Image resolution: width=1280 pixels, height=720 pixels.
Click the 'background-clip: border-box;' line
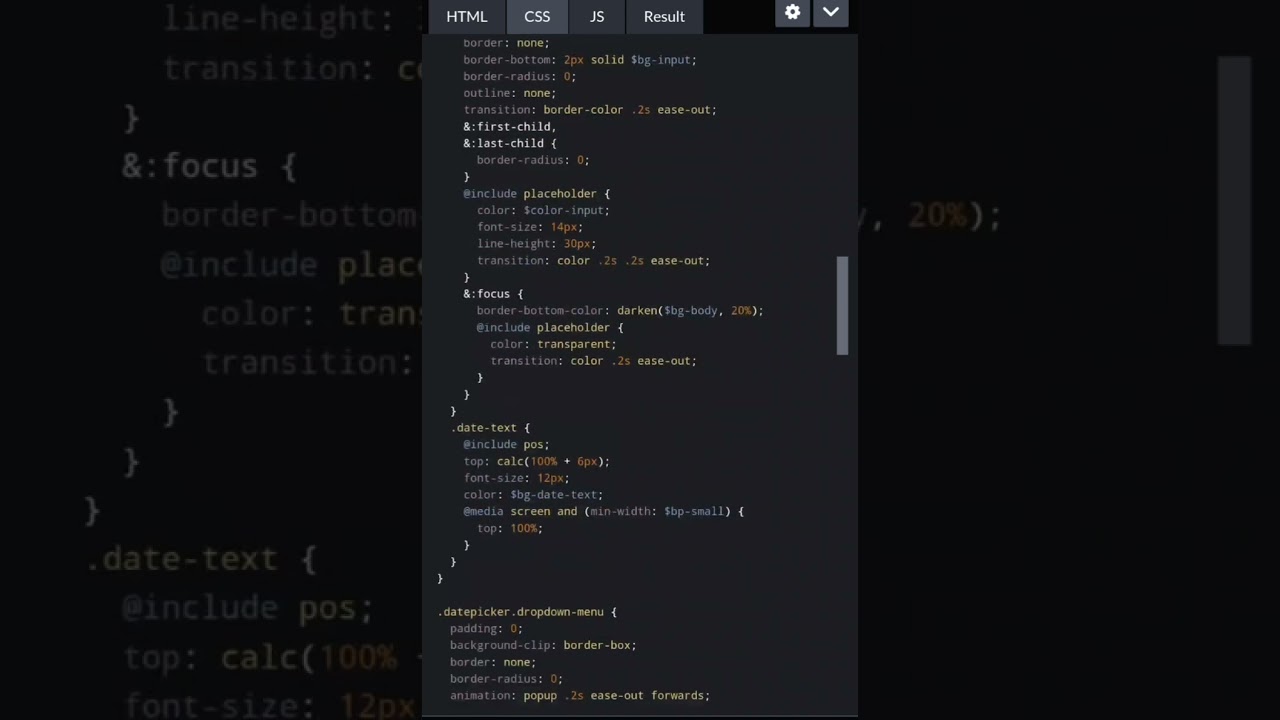[543, 645]
